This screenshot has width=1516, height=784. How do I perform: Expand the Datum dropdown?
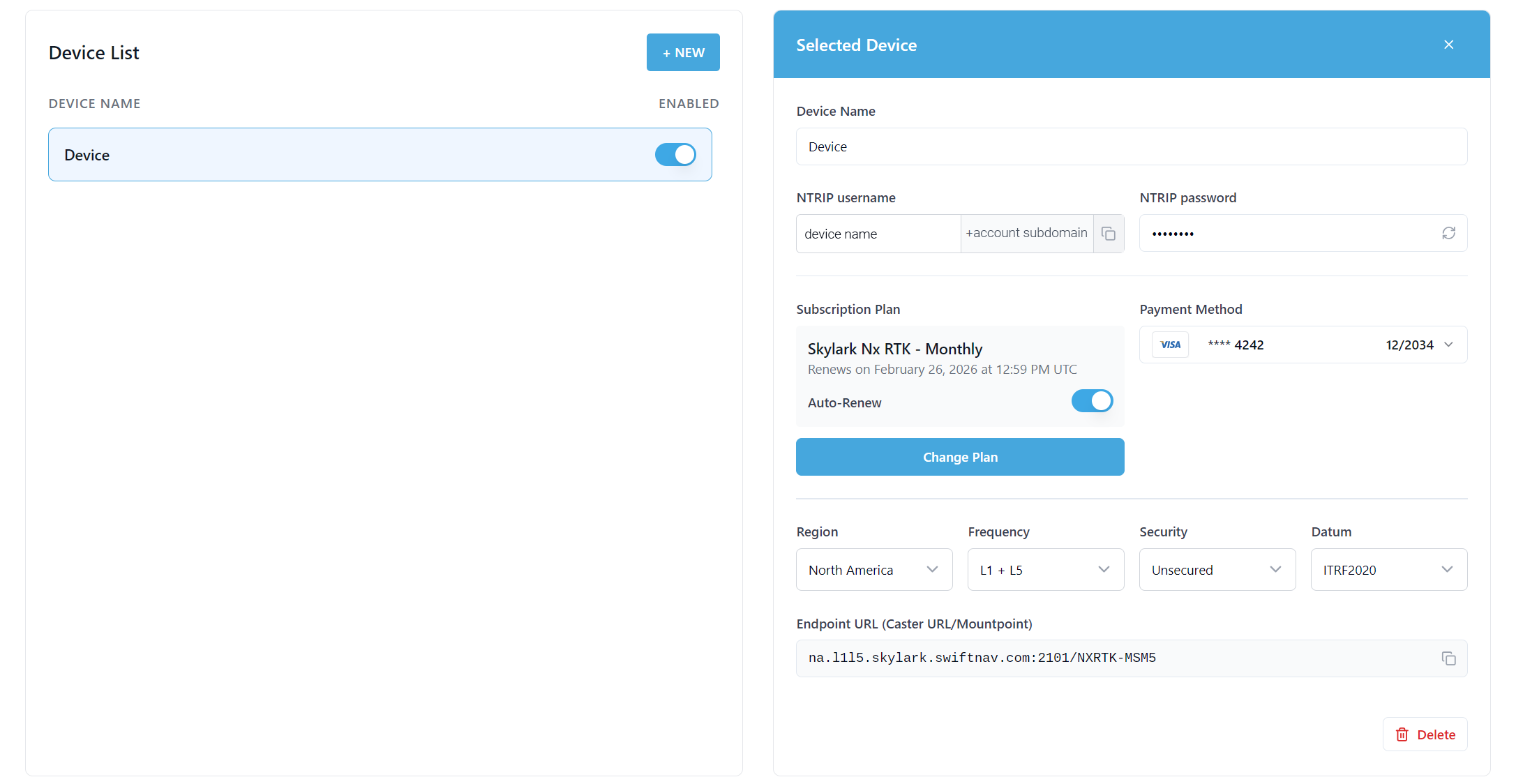click(x=1388, y=570)
